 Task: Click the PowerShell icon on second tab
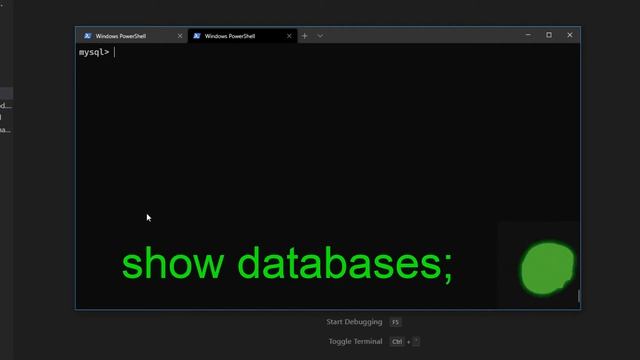pos(197,36)
